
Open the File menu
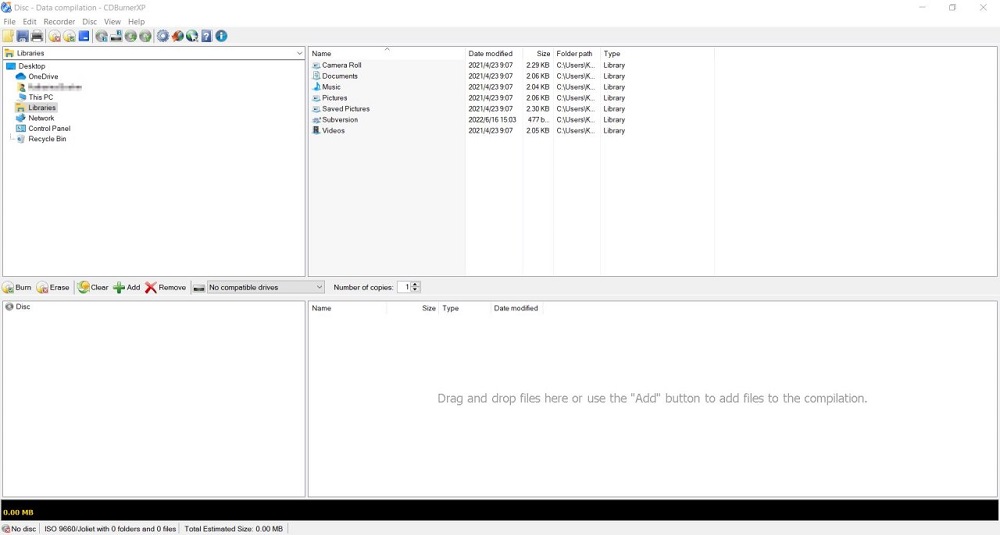point(10,22)
